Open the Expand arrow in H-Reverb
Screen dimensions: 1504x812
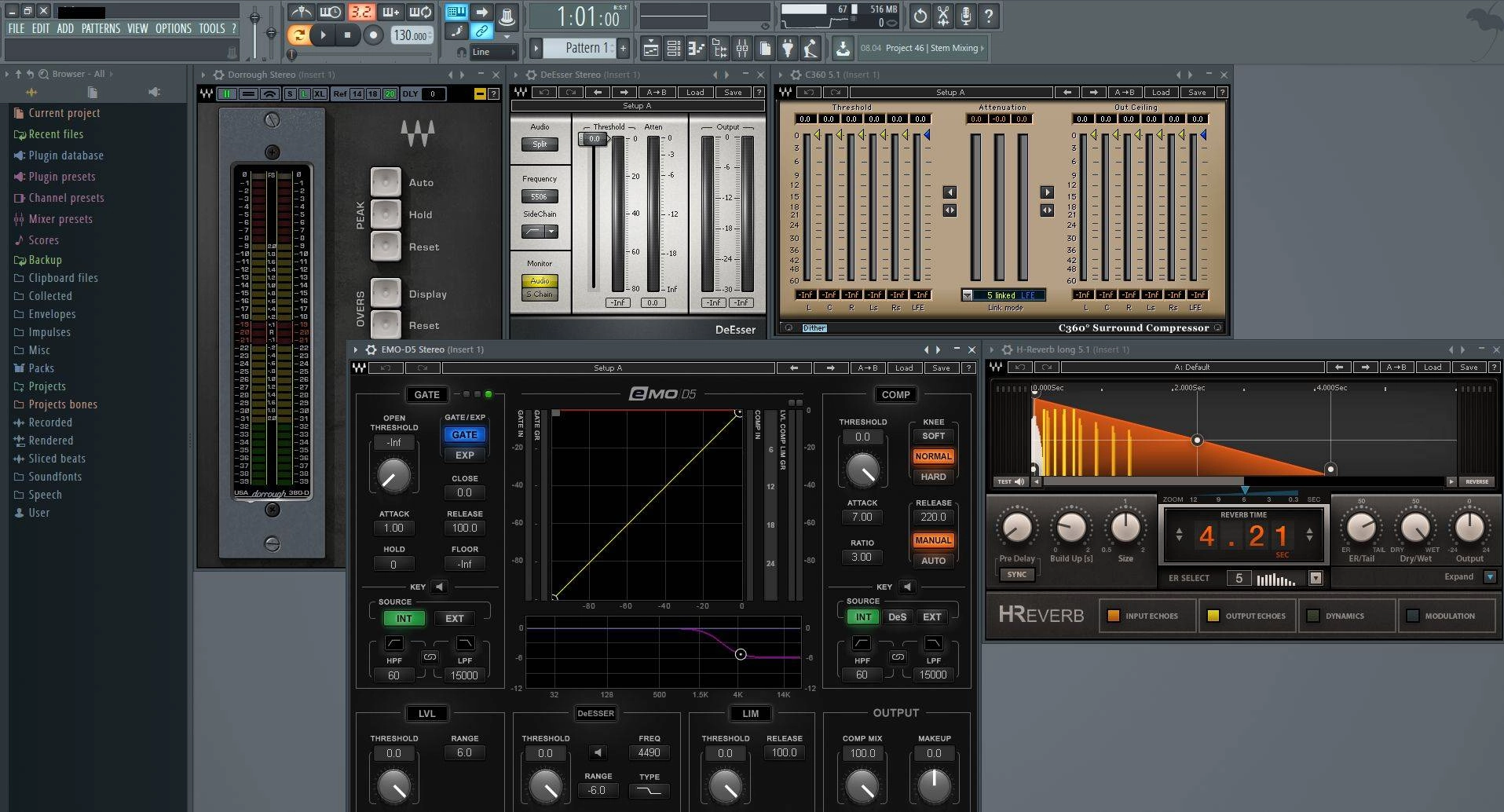click(x=1490, y=577)
